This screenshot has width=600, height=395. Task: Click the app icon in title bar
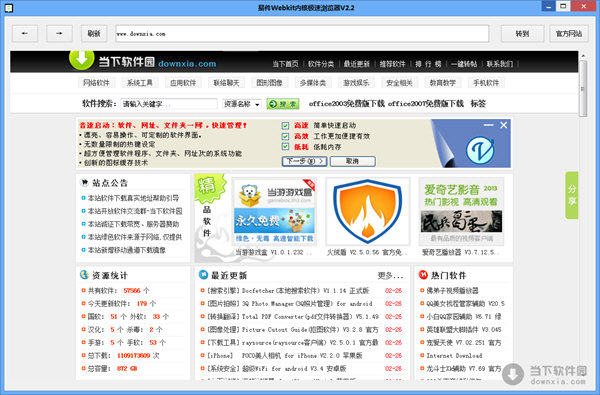8,8
